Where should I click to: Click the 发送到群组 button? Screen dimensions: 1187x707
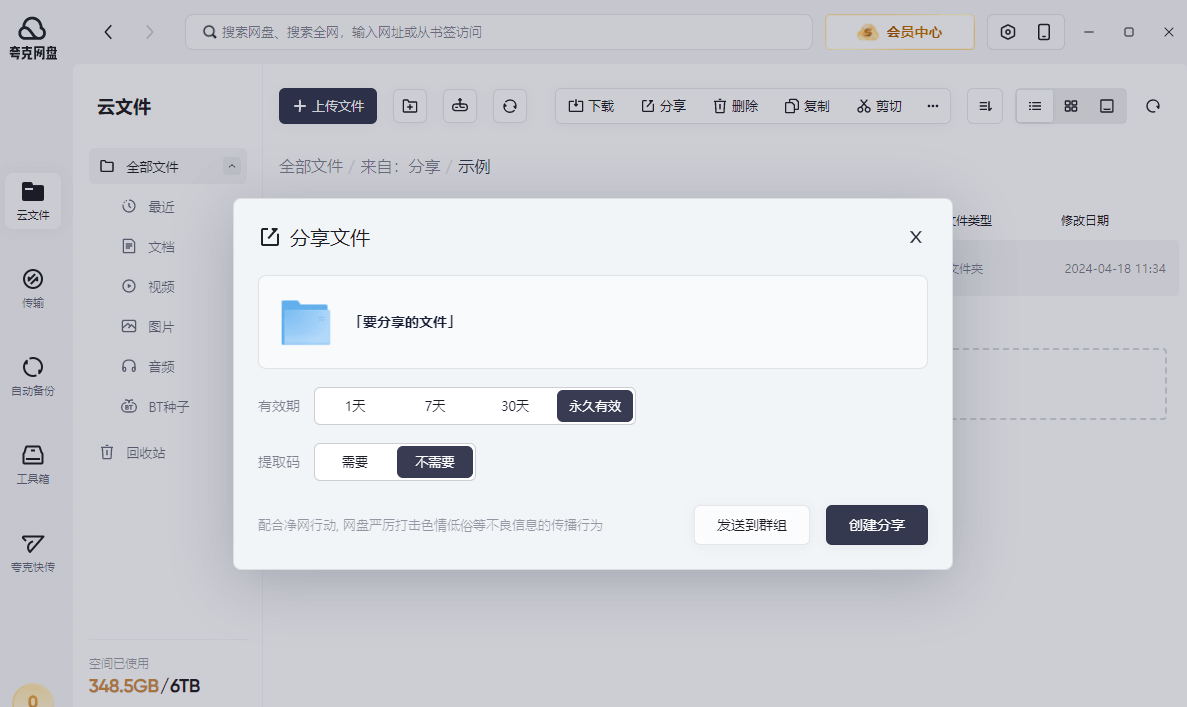751,525
